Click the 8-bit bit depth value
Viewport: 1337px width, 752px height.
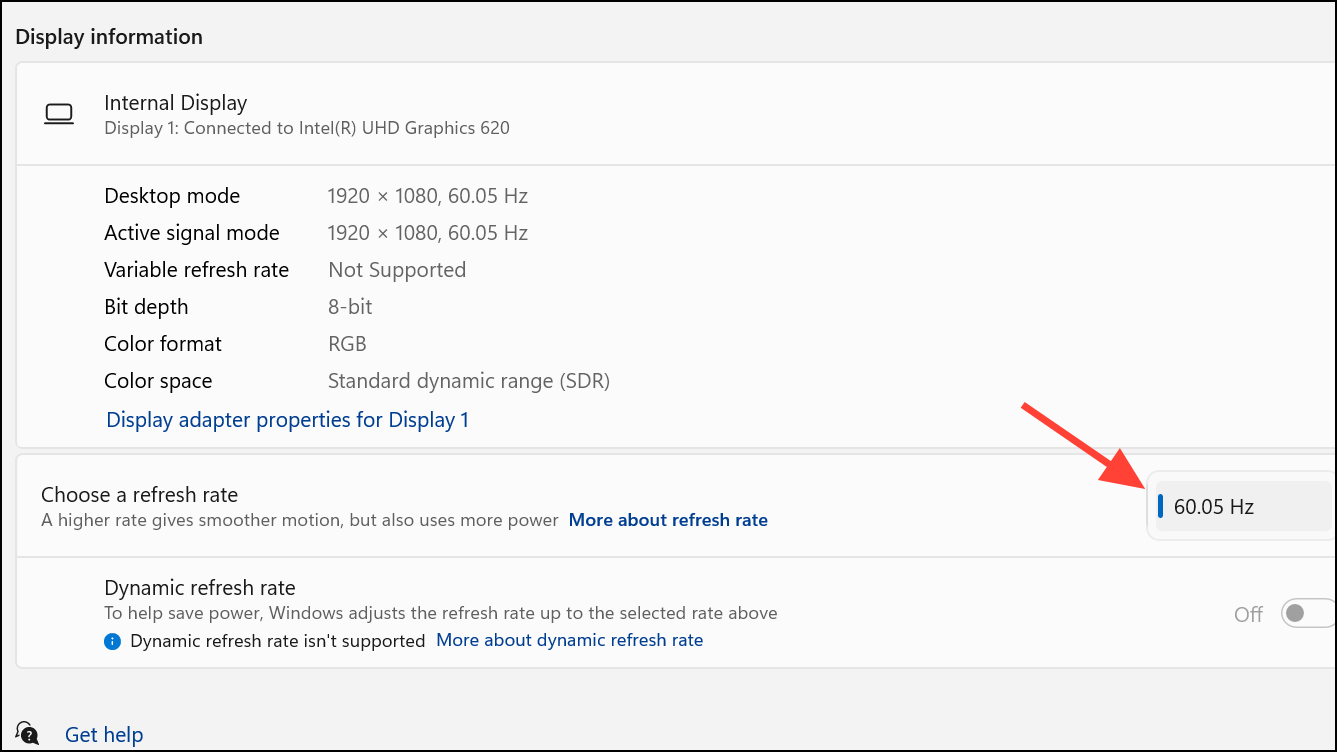[x=350, y=307]
